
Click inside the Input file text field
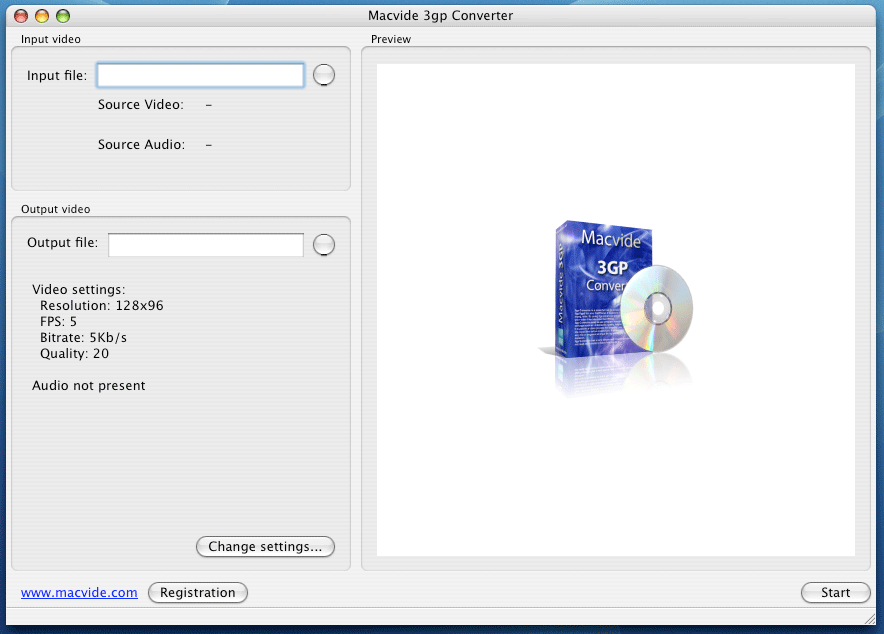click(x=200, y=74)
